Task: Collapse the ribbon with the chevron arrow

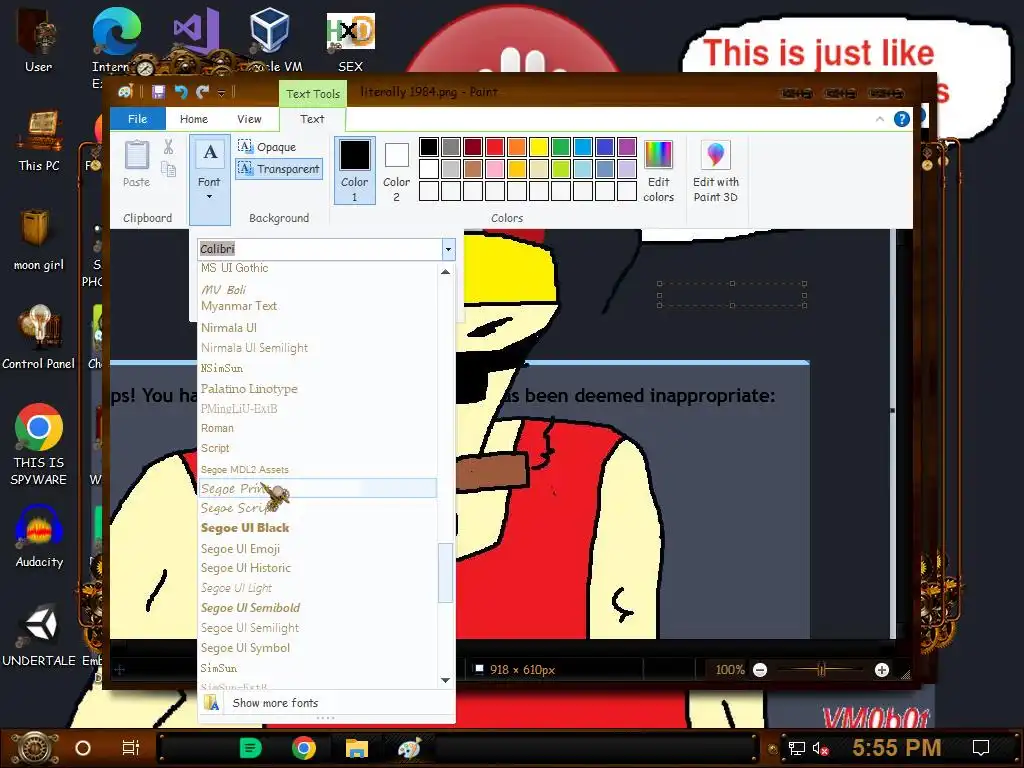Action: pyautogui.click(x=880, y=119)
